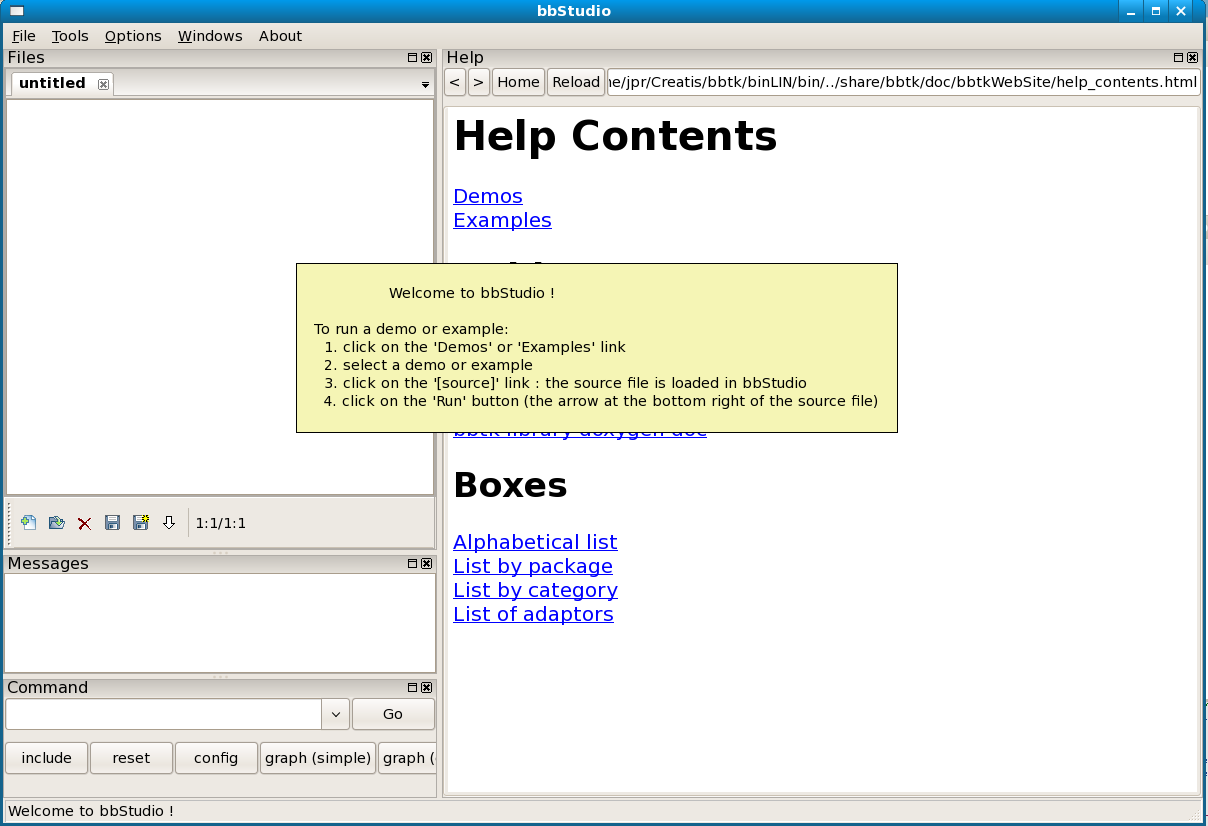Open a file using the folder icon
Viewport: 1208px width, 826px height.
[57, 522]
